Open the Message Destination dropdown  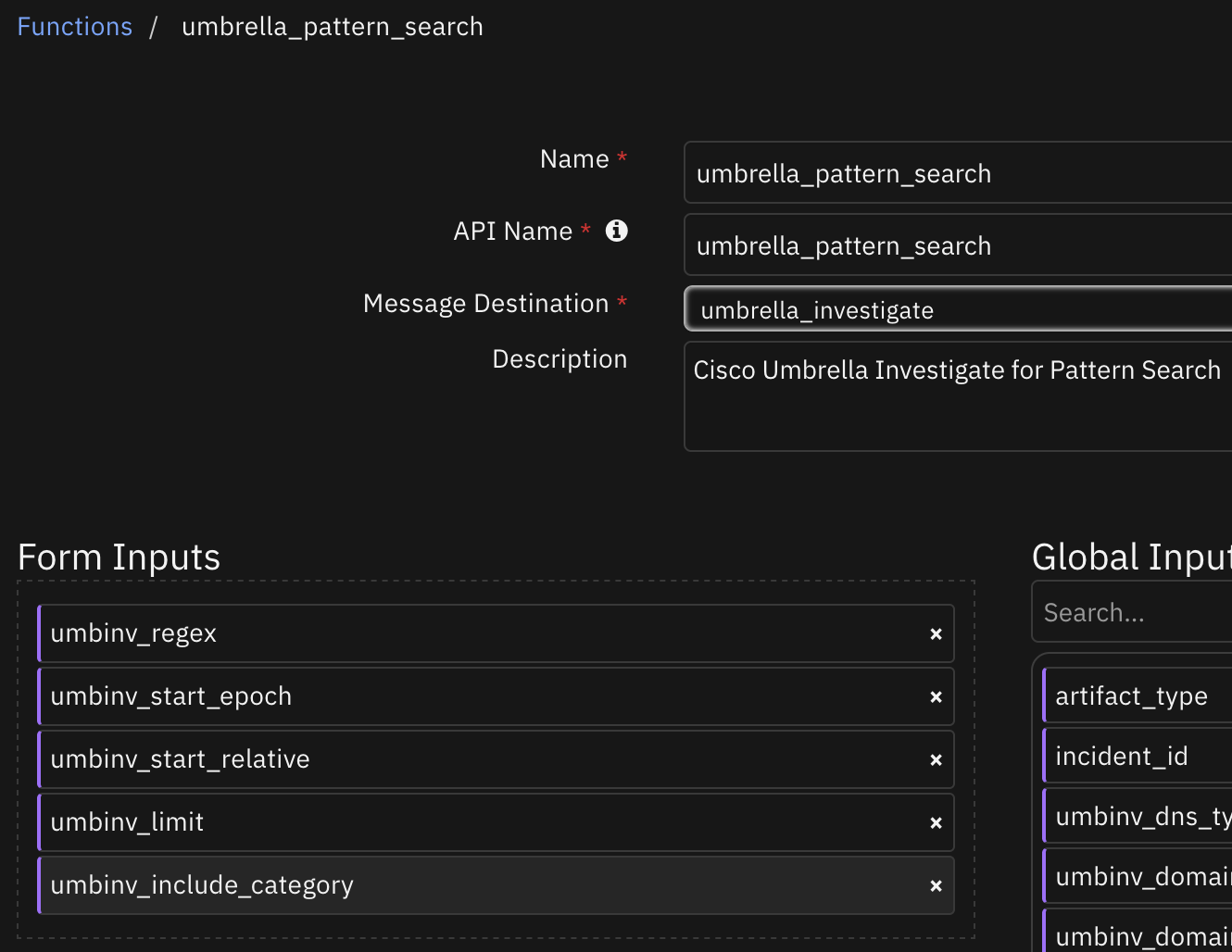(x=958, y=309)
